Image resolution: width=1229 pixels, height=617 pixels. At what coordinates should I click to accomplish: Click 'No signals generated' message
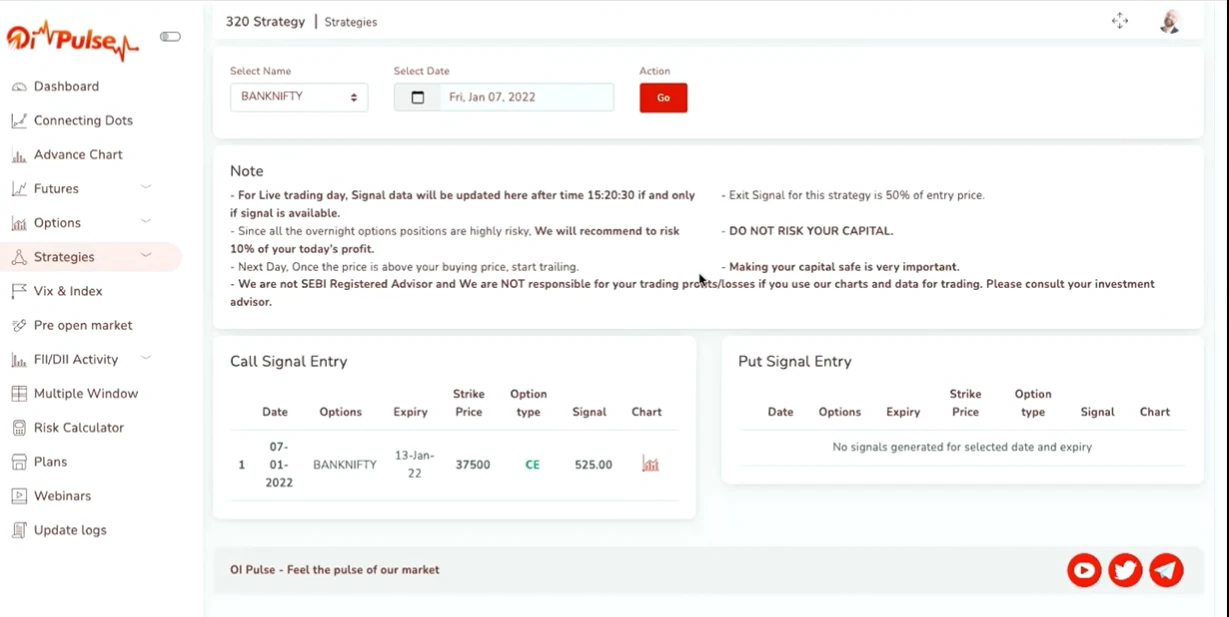click(x=962, y=447)
